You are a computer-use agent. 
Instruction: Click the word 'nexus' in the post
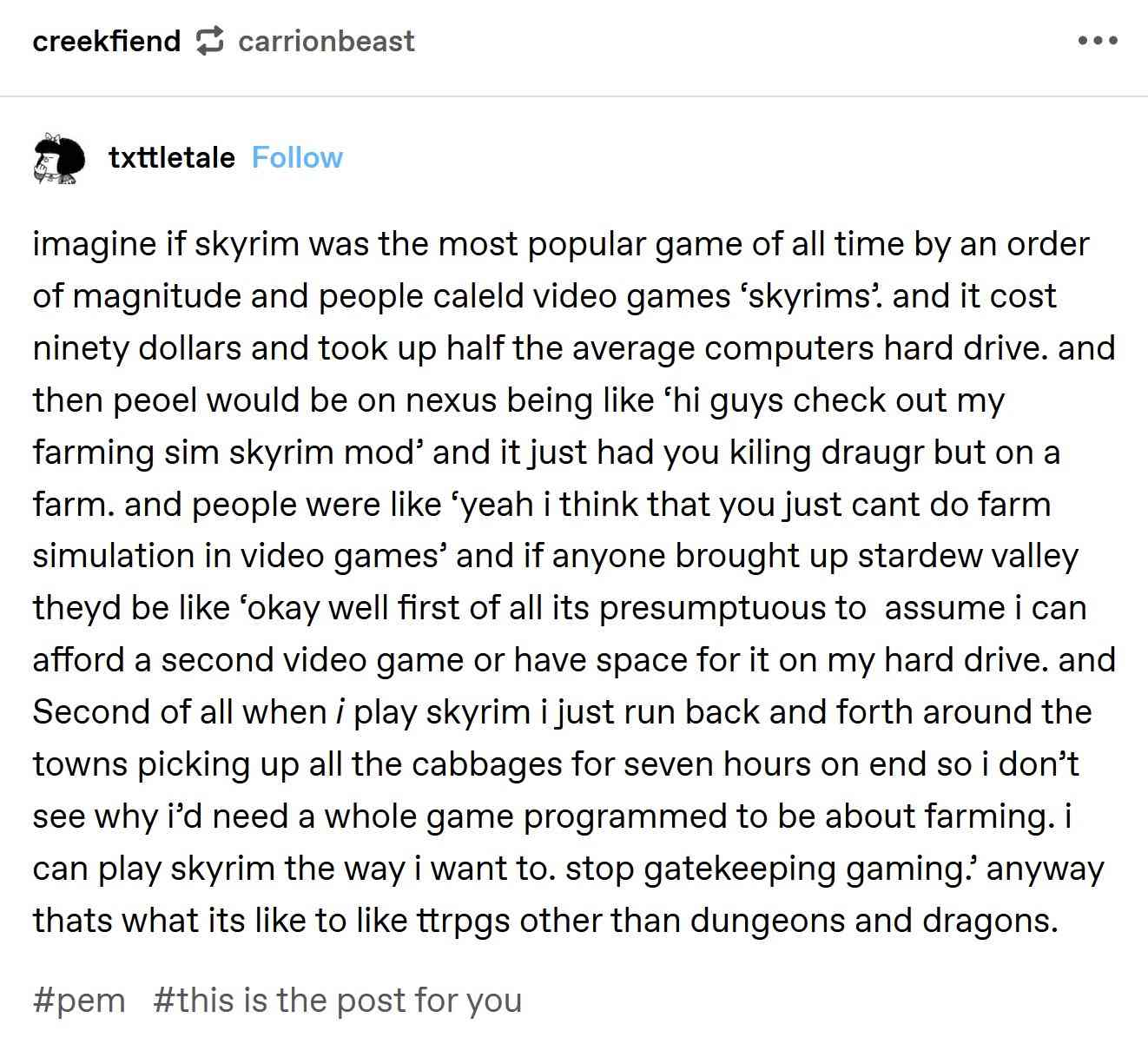[x=452, y=400]
